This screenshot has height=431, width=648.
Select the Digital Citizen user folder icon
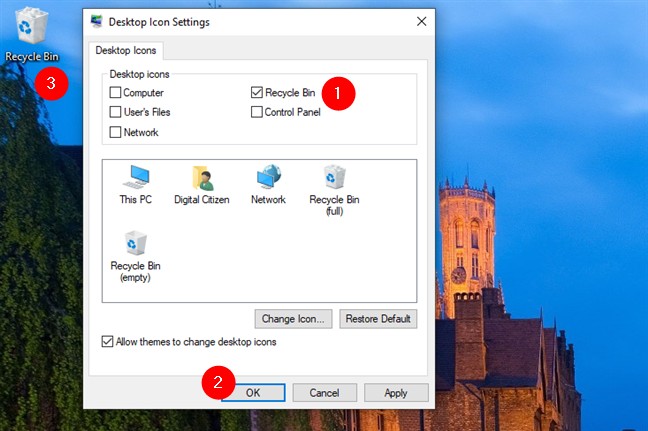202,181
